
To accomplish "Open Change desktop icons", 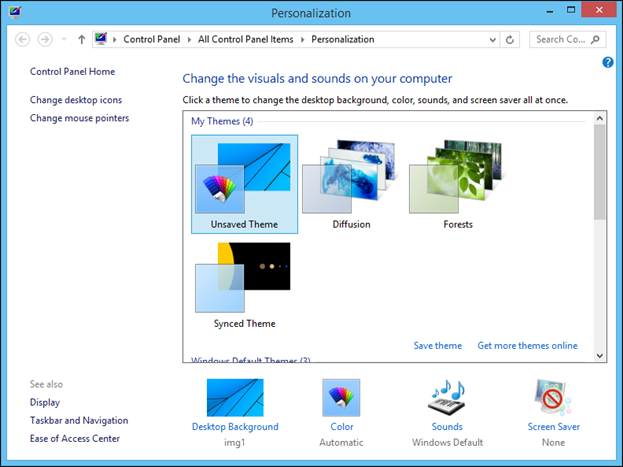I will pos(76,100).
